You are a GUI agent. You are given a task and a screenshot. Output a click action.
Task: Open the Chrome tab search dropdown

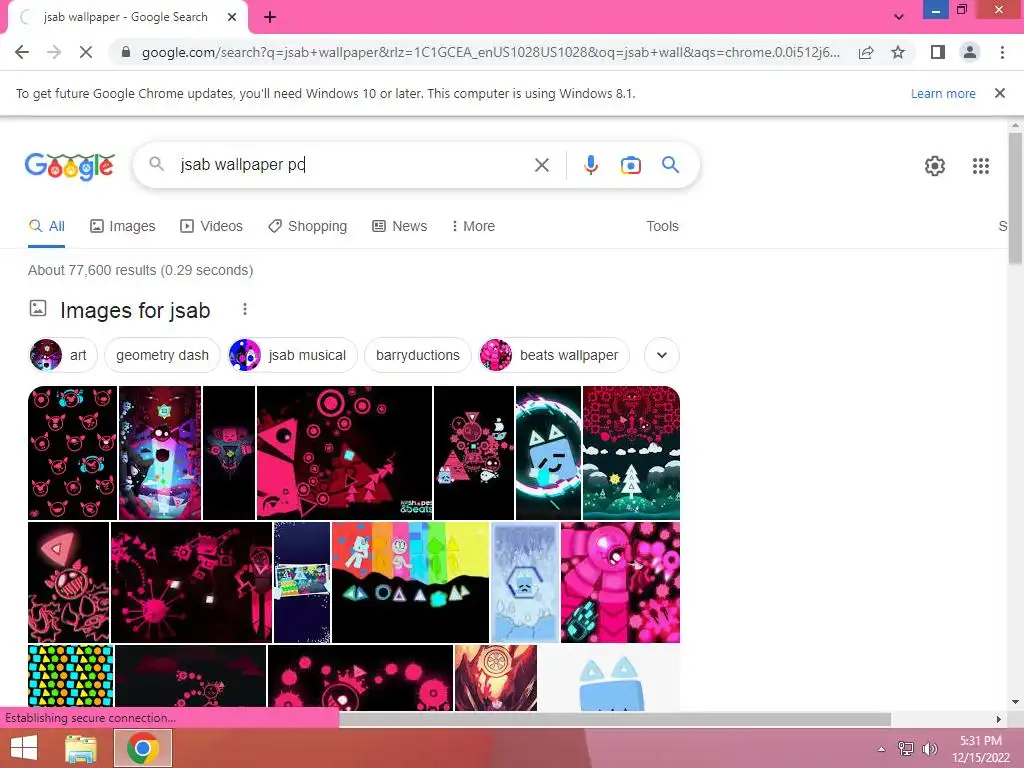(899, 17)
